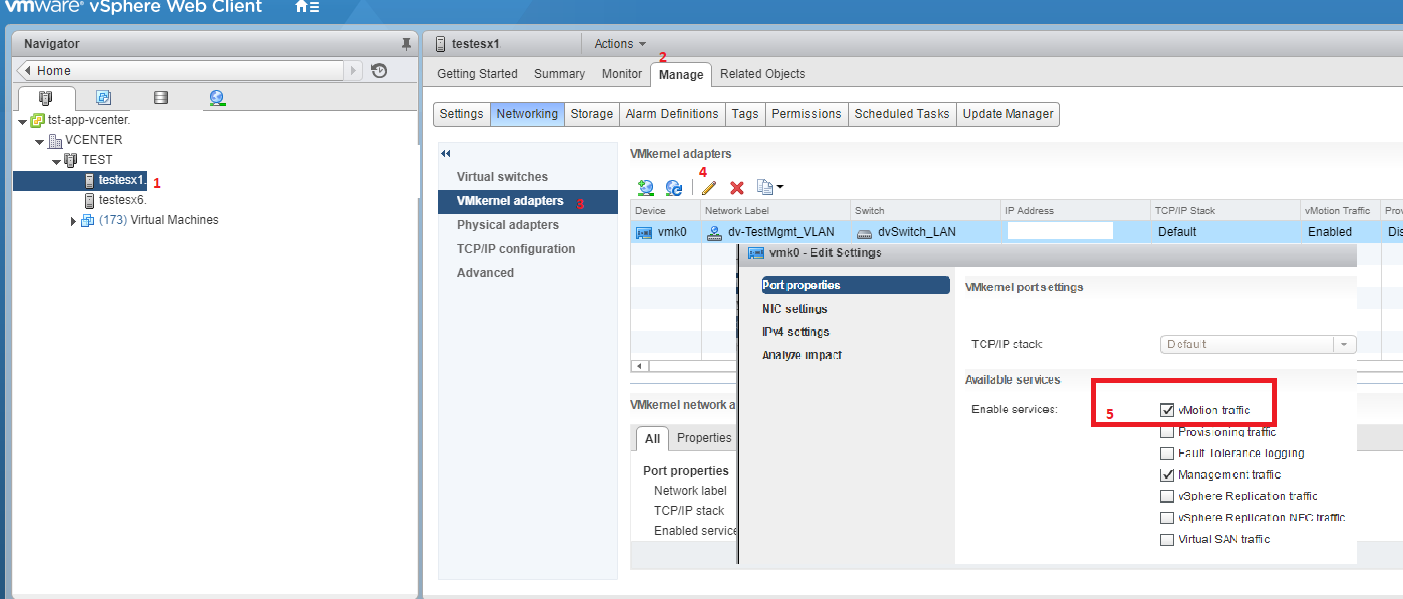This screenshot has width=1403, height=599.
Task: Open the Tags sub-tab
Action: tap(745, 114)
